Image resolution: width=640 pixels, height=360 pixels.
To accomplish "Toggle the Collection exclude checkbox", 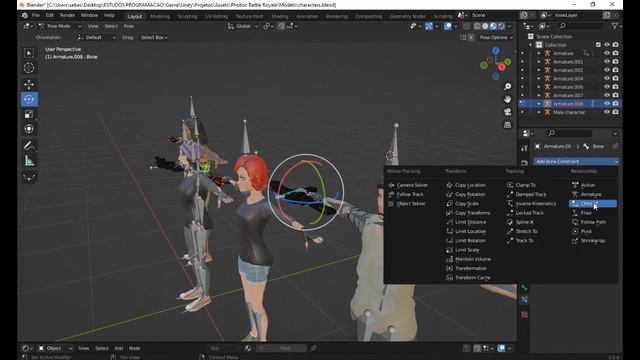I will (x=598, y=45).
